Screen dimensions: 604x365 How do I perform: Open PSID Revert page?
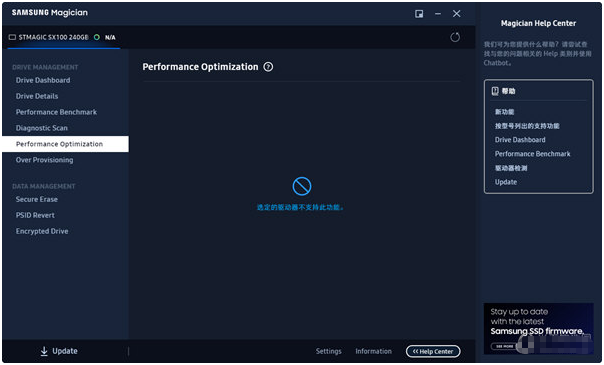[35, 215]
